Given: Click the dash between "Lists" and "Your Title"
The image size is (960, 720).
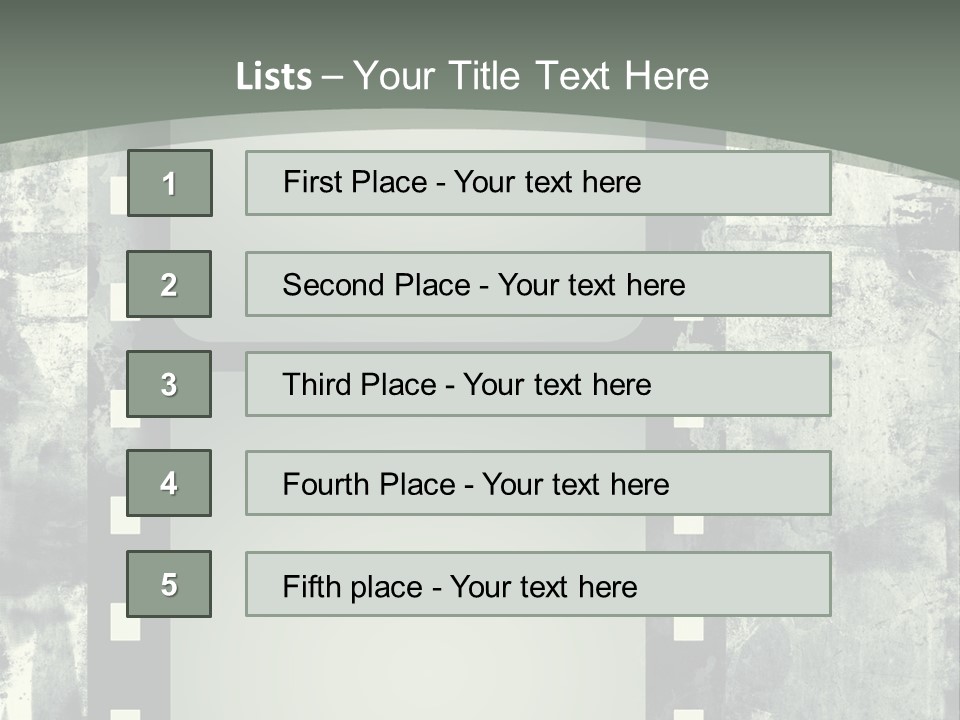Looking at the screenshot, I should (x=332, y=76).
